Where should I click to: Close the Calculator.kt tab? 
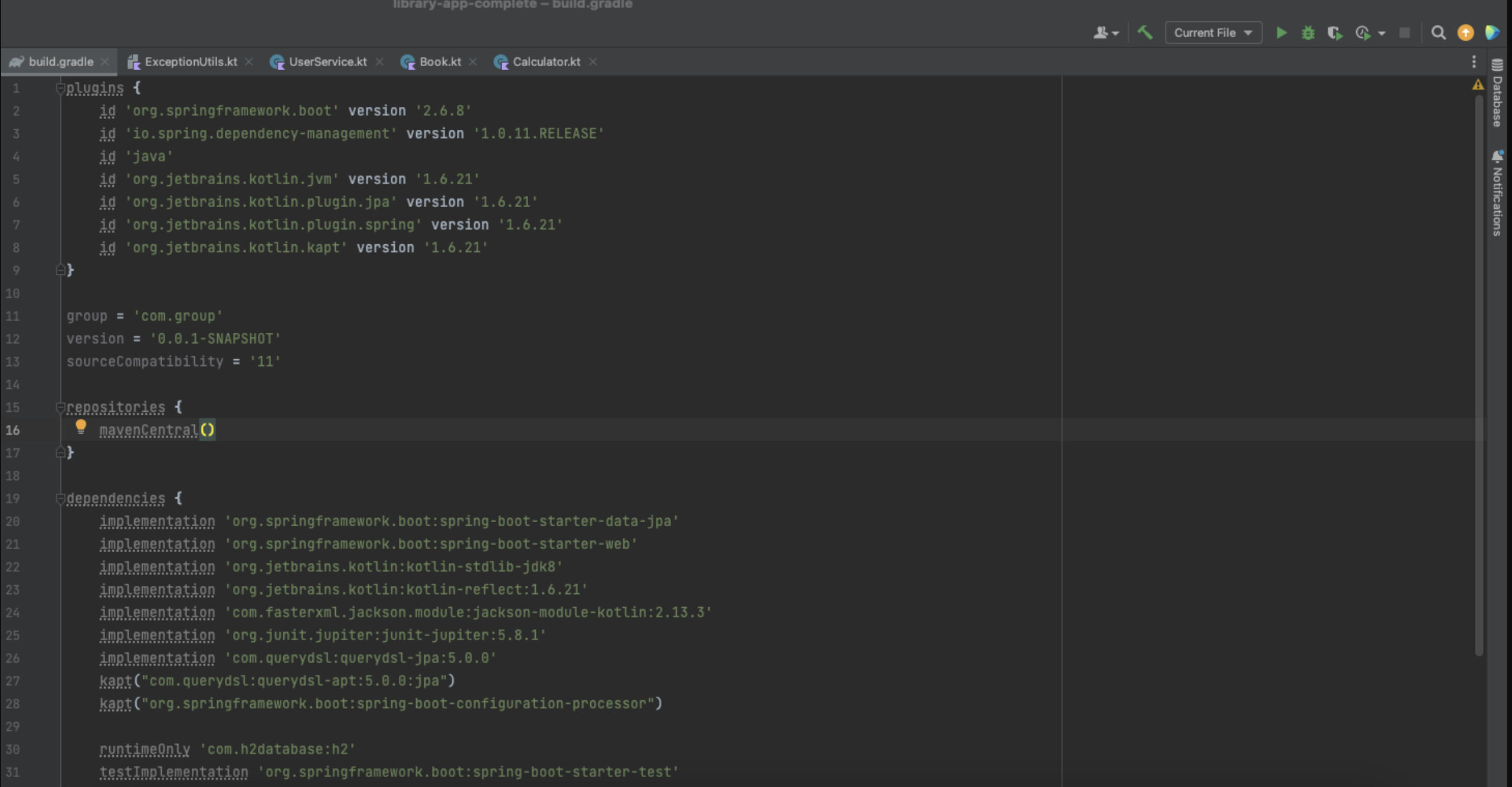click(593, 62)
